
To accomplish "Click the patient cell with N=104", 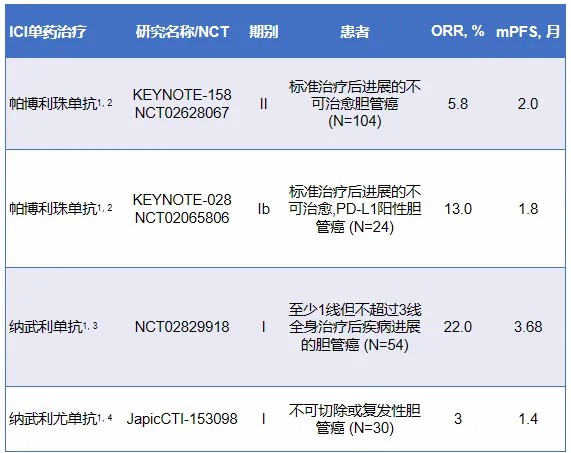I will (x=355, y=104).
